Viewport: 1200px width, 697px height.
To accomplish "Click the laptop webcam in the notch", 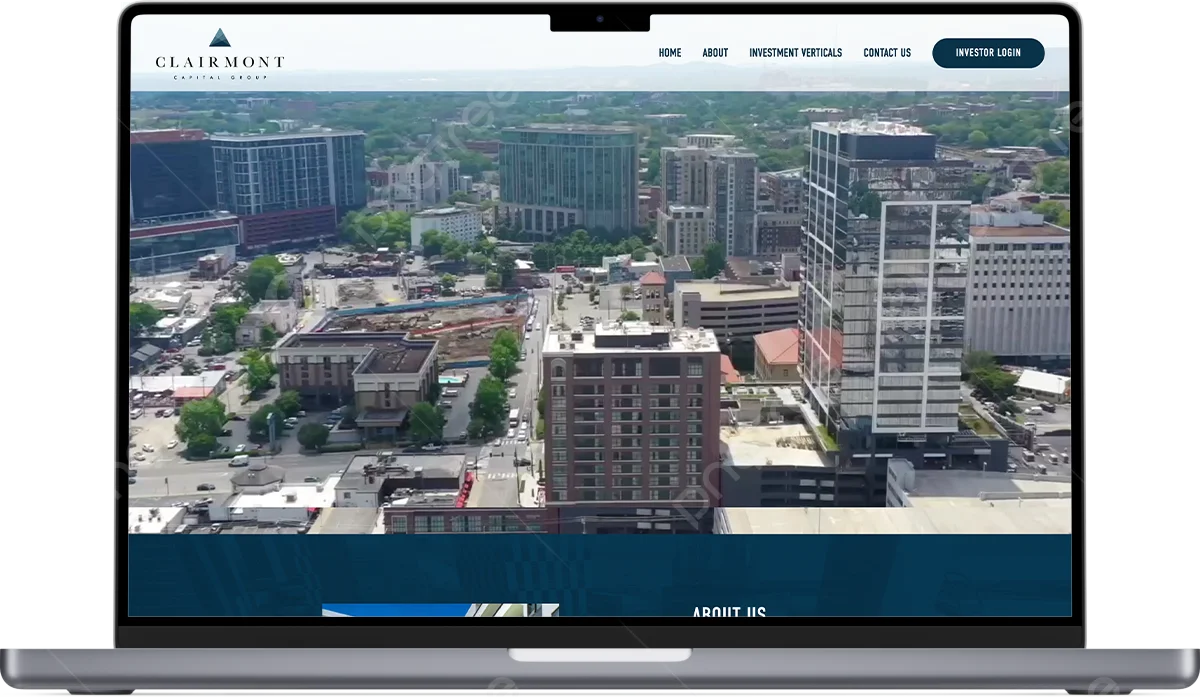I will click(x=600, y=20).
